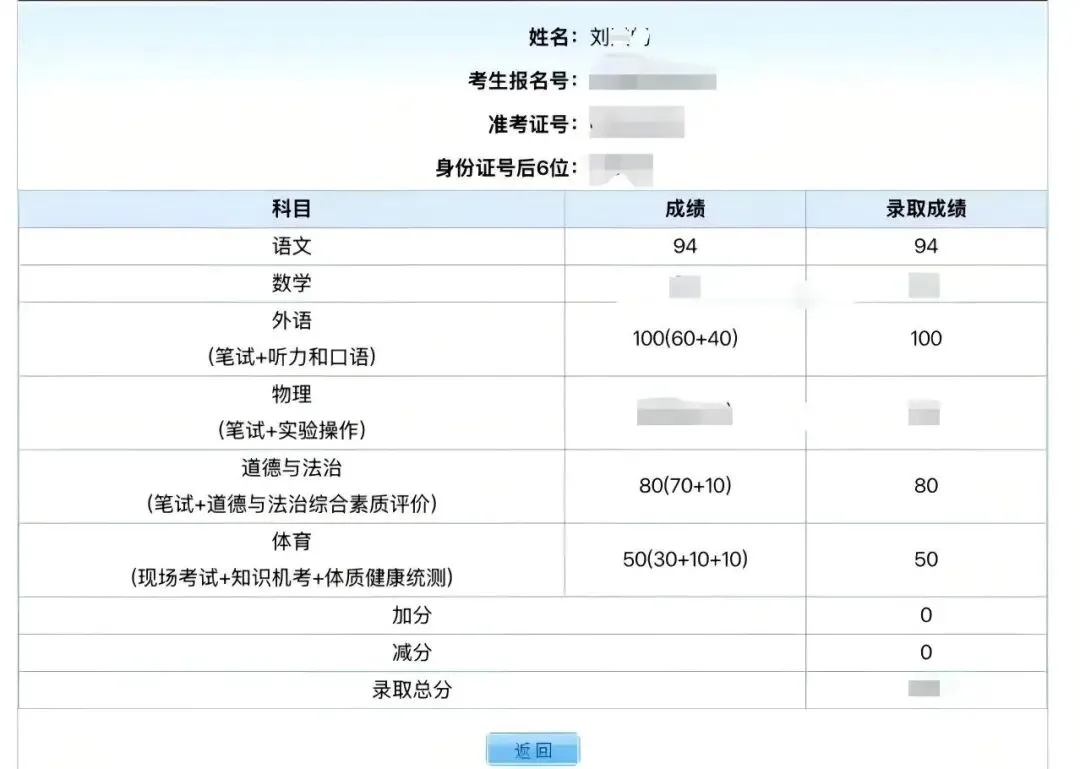Click the 加分 value 0

click(926, 615)
